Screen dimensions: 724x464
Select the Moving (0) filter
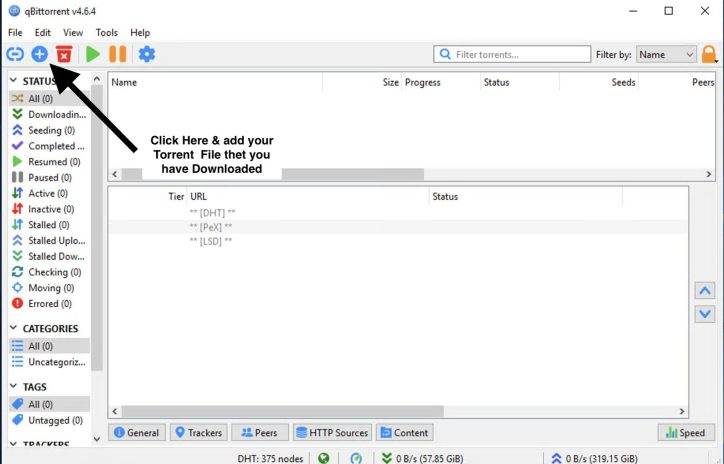click(x=49, y=288)
